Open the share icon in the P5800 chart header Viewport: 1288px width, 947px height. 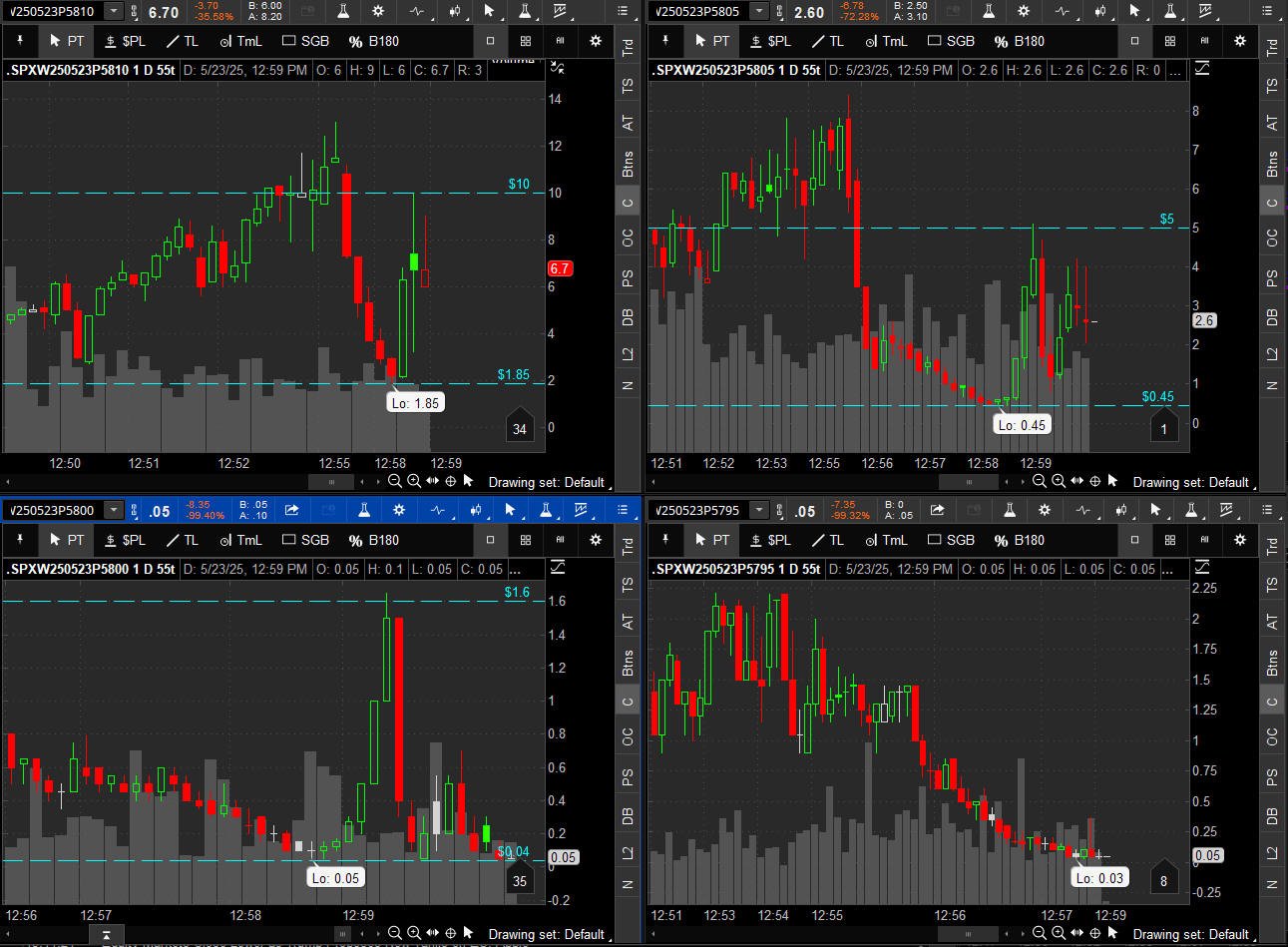[291, 510]
